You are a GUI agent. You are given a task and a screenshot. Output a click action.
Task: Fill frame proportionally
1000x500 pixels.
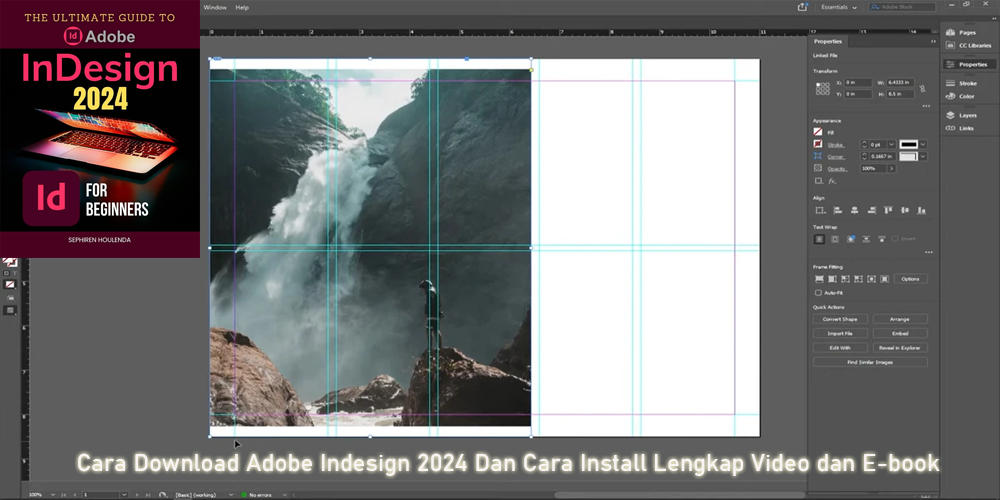[x=820, y=279]
